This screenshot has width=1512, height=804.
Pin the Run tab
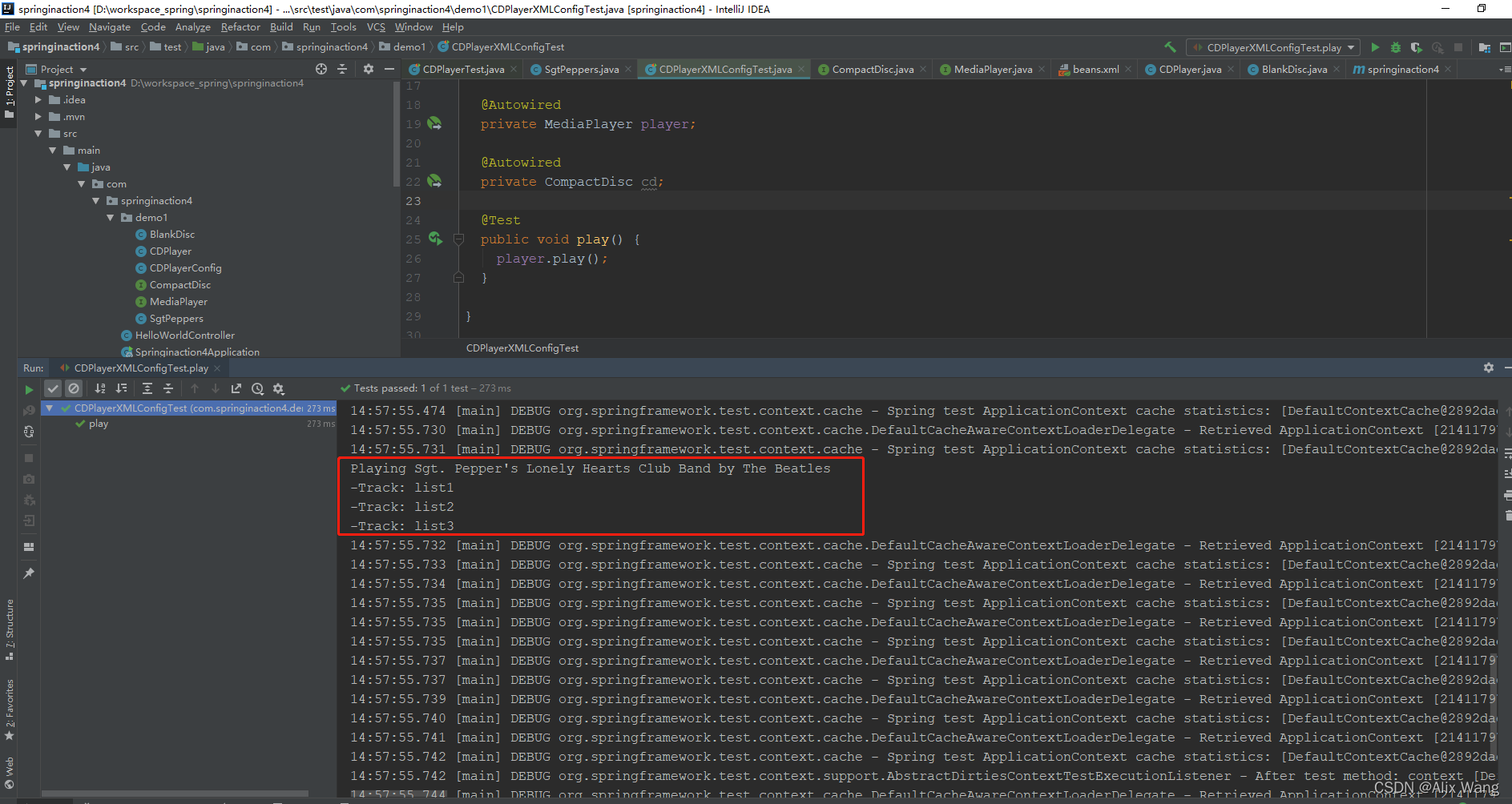point(29,573)
